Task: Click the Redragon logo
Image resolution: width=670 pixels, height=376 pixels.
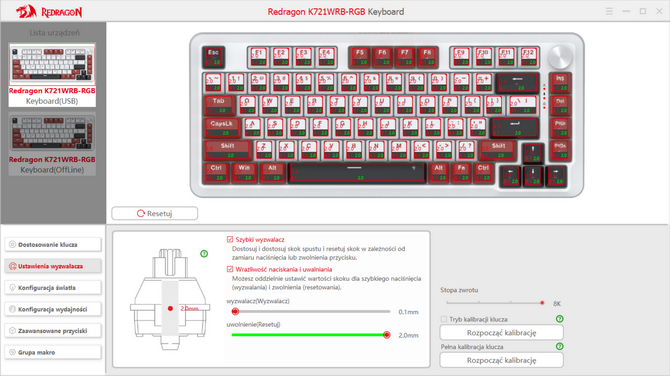Action: tap(50, 12)
